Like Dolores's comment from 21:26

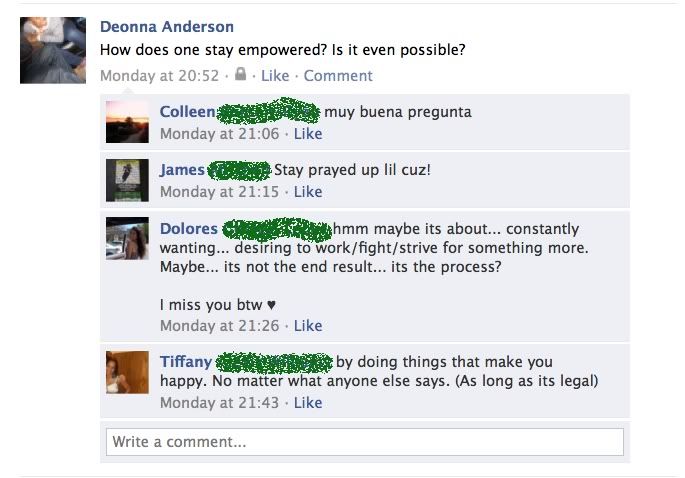coord(308,326)
